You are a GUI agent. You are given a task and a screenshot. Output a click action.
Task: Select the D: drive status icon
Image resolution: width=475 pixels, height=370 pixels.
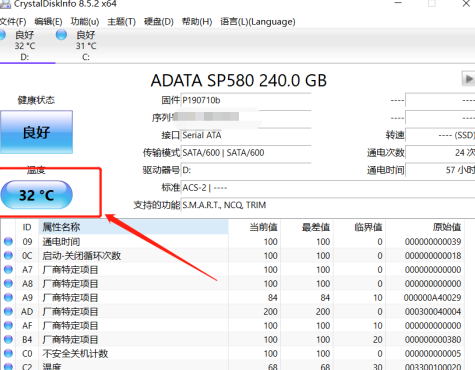tap(2, 35)
